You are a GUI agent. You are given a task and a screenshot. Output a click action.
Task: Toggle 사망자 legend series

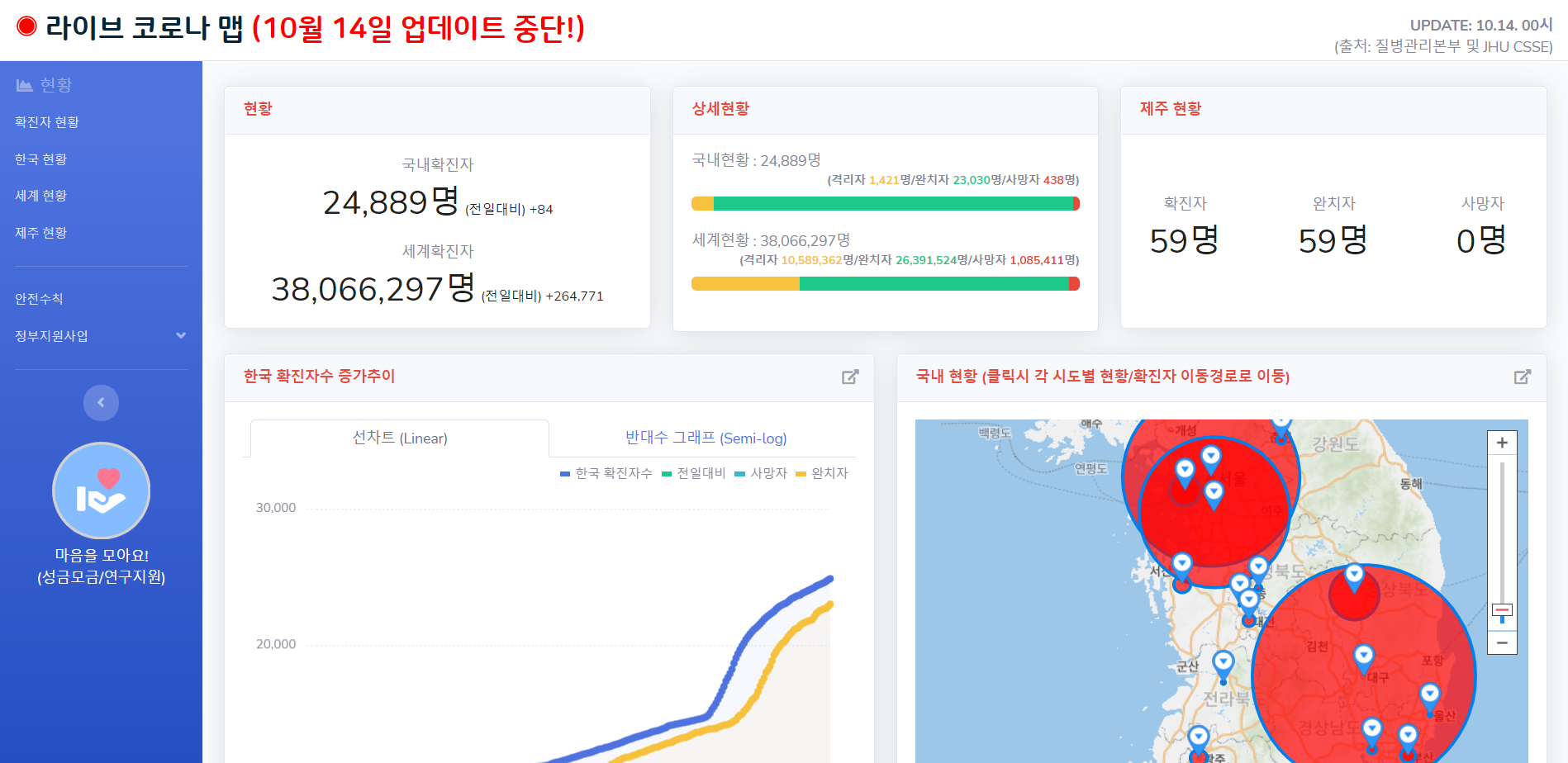pos(761,473)
